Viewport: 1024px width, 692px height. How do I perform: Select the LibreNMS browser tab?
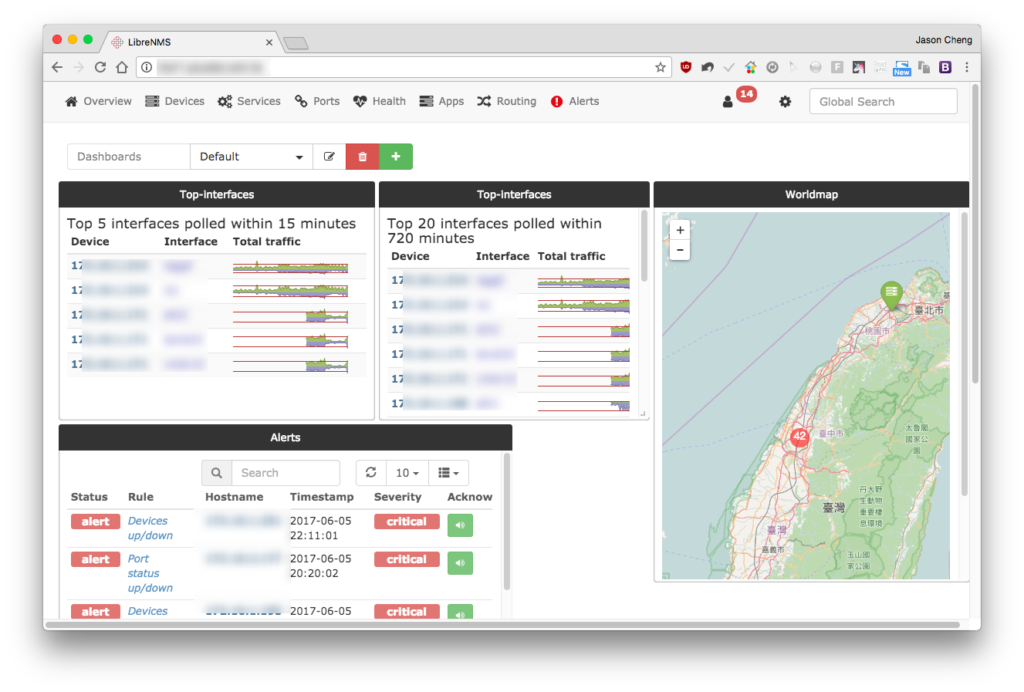tap(191, 42)
